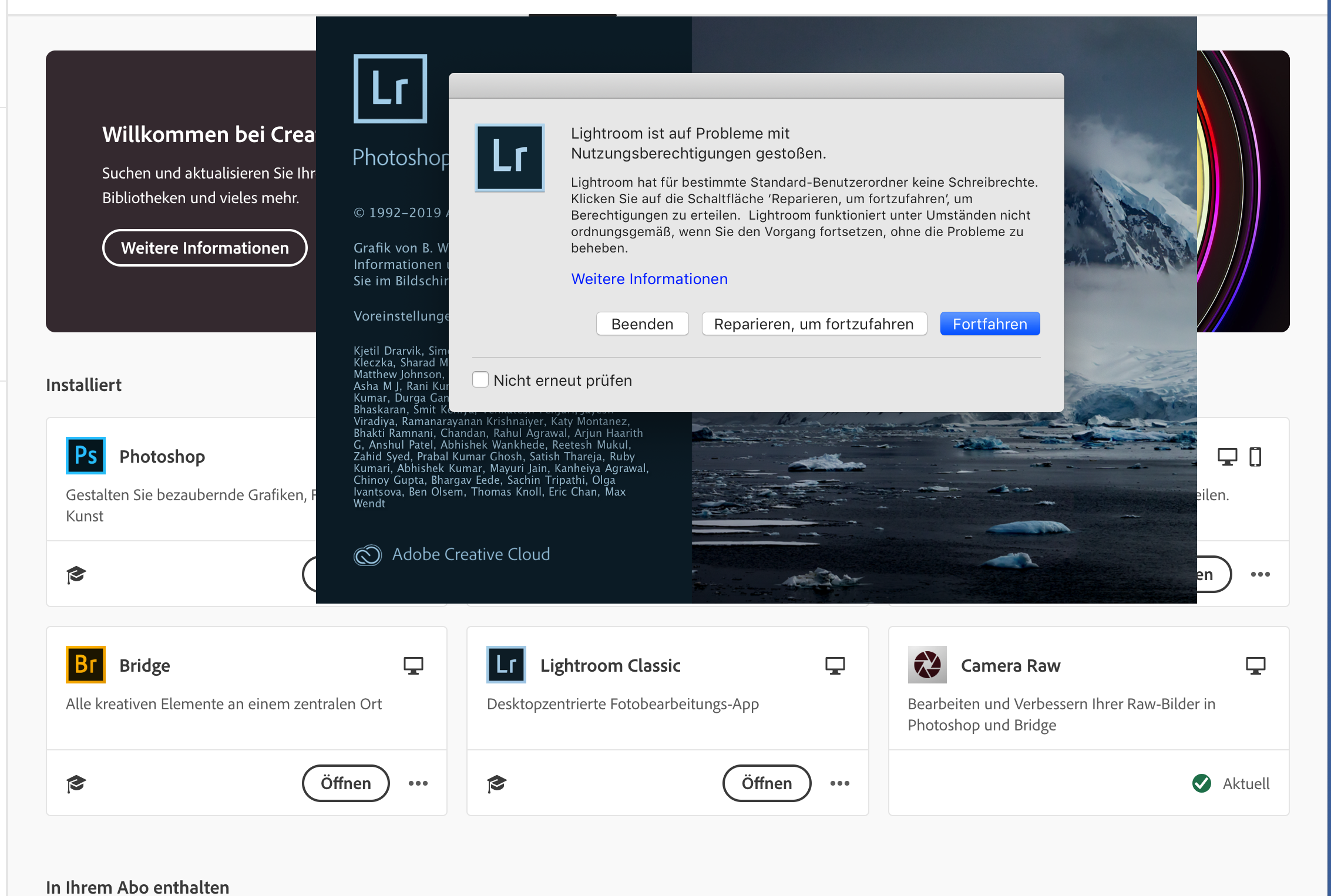Click desktop monitor icon on Bridge card
The image size is (1331, 896).
click(x=414, y=665)
